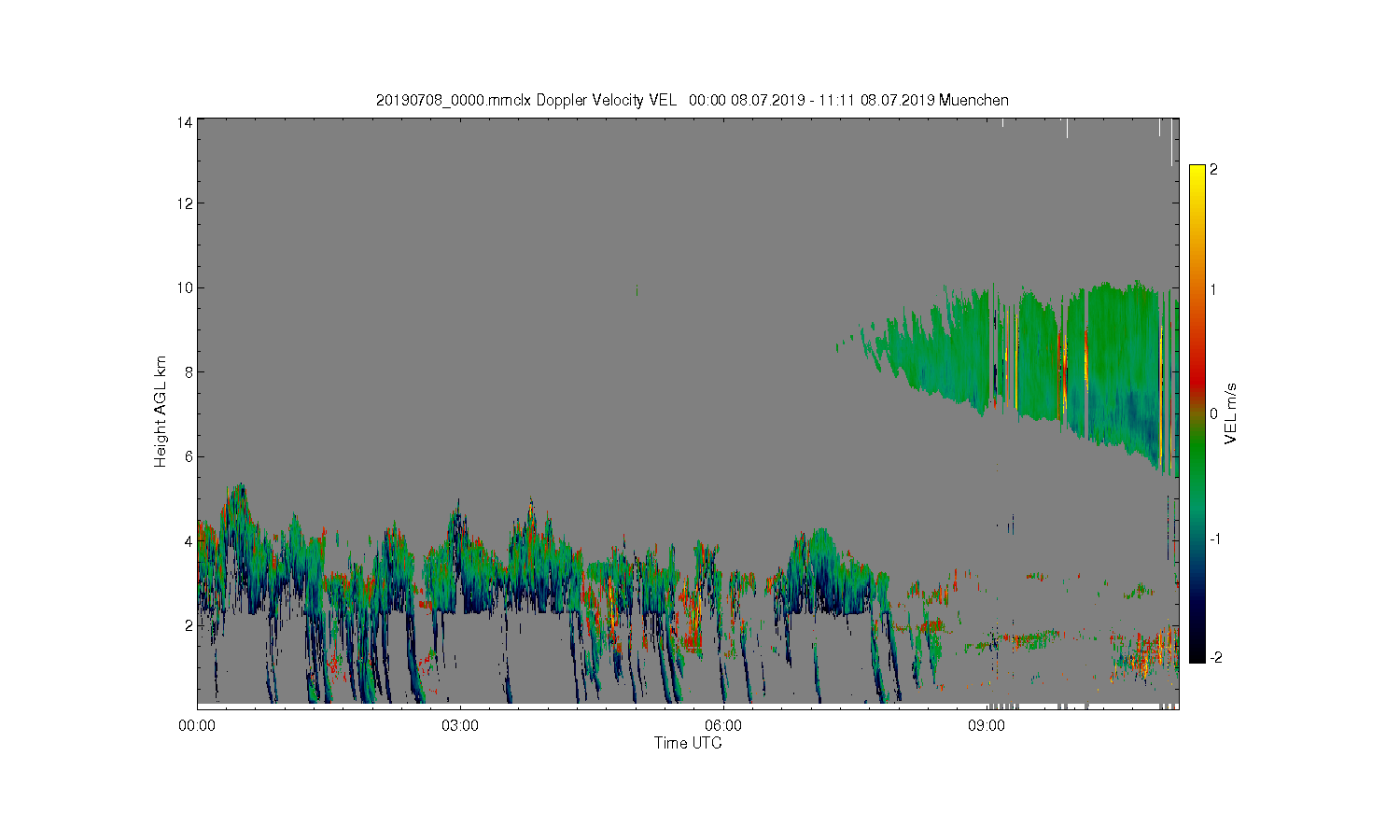Image resolution: width=1400 pixels, height=840 pixels.
Task: Click the colorbar 2 tick label
Action: (1213, 170)
